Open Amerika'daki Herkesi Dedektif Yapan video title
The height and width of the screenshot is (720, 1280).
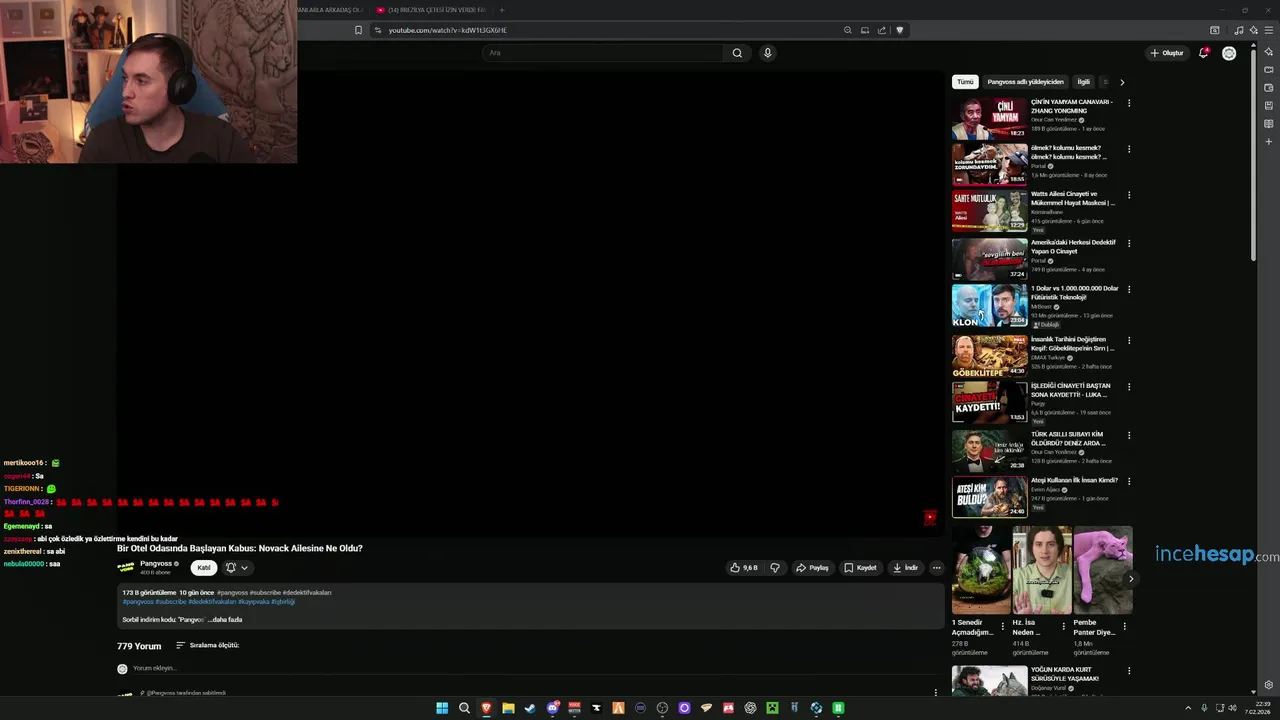pyautogui.click(x=1073, y=247)
